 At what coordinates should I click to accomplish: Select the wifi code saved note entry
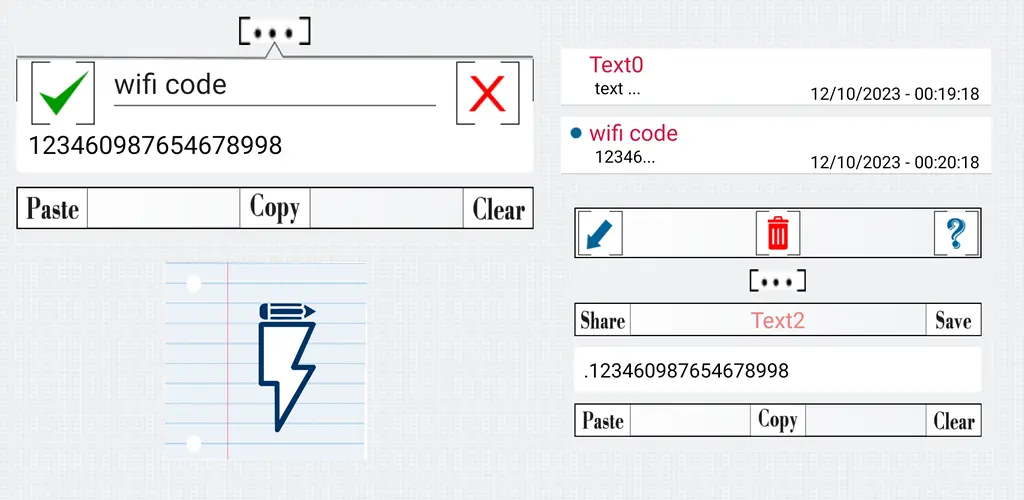pos(776,145)
